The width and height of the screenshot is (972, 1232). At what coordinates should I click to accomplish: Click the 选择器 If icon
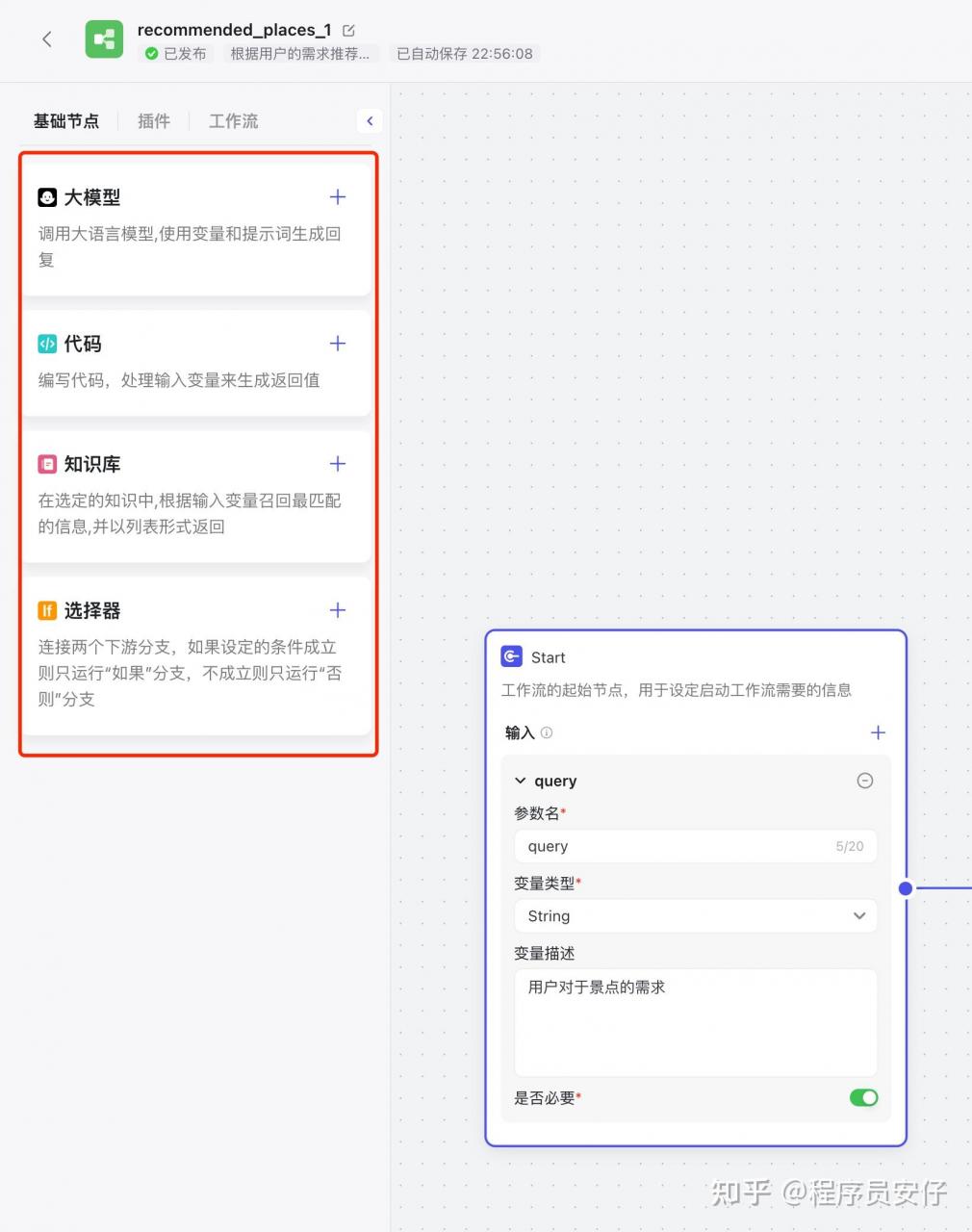(x=47, y=610)
